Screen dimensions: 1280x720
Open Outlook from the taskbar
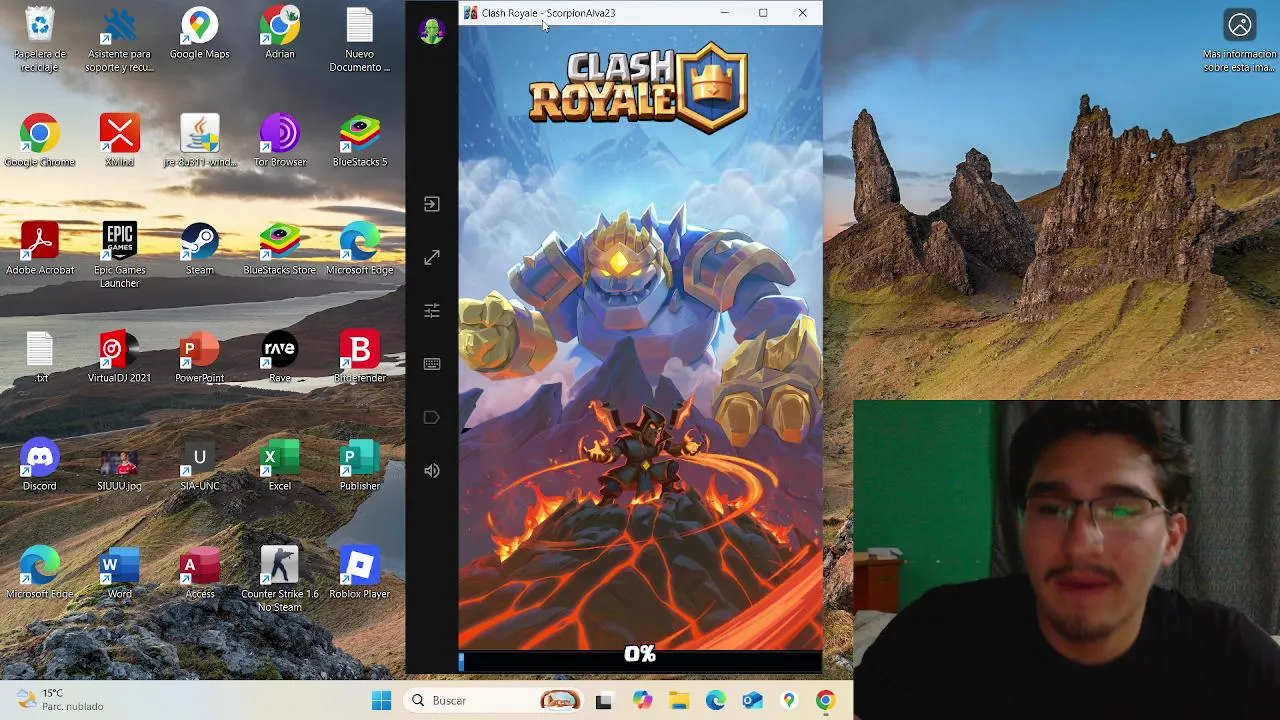pos(753,701)
